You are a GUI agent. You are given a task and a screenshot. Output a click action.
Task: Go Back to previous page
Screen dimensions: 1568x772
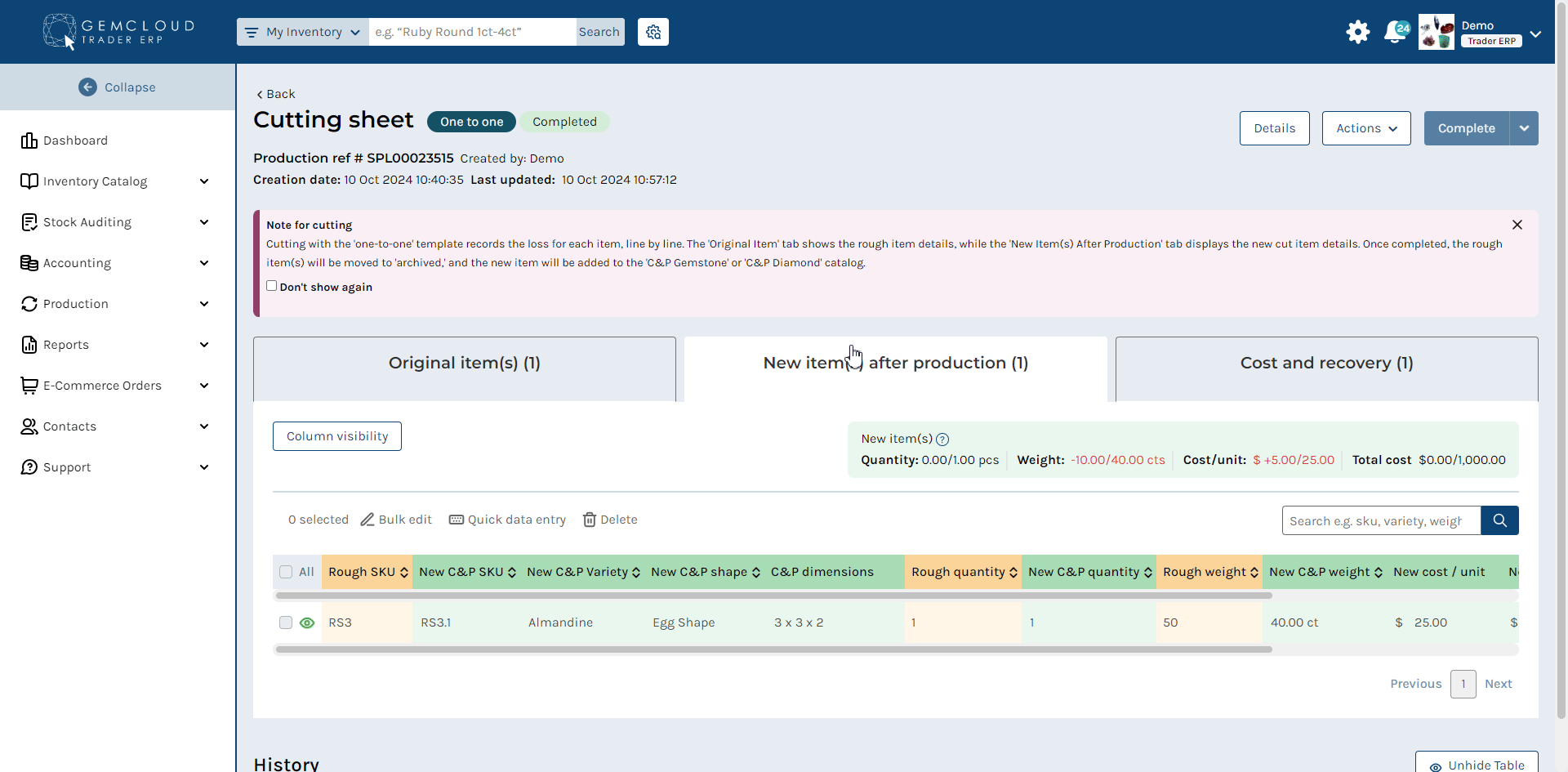point(276,94)
